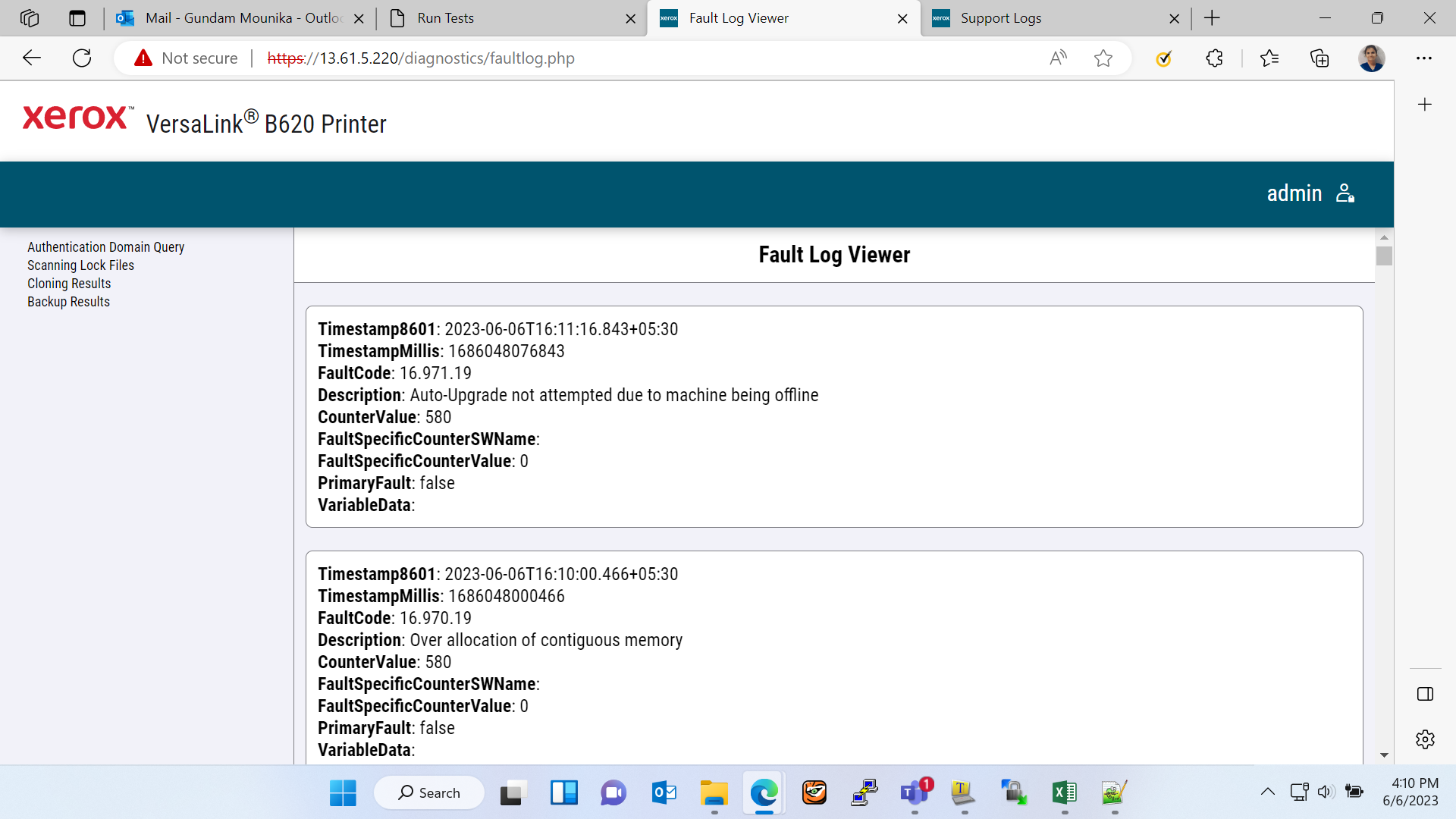Open the Favorites list icon
The height and width of the screenshot is (819, 1456).
[1269, 58]
